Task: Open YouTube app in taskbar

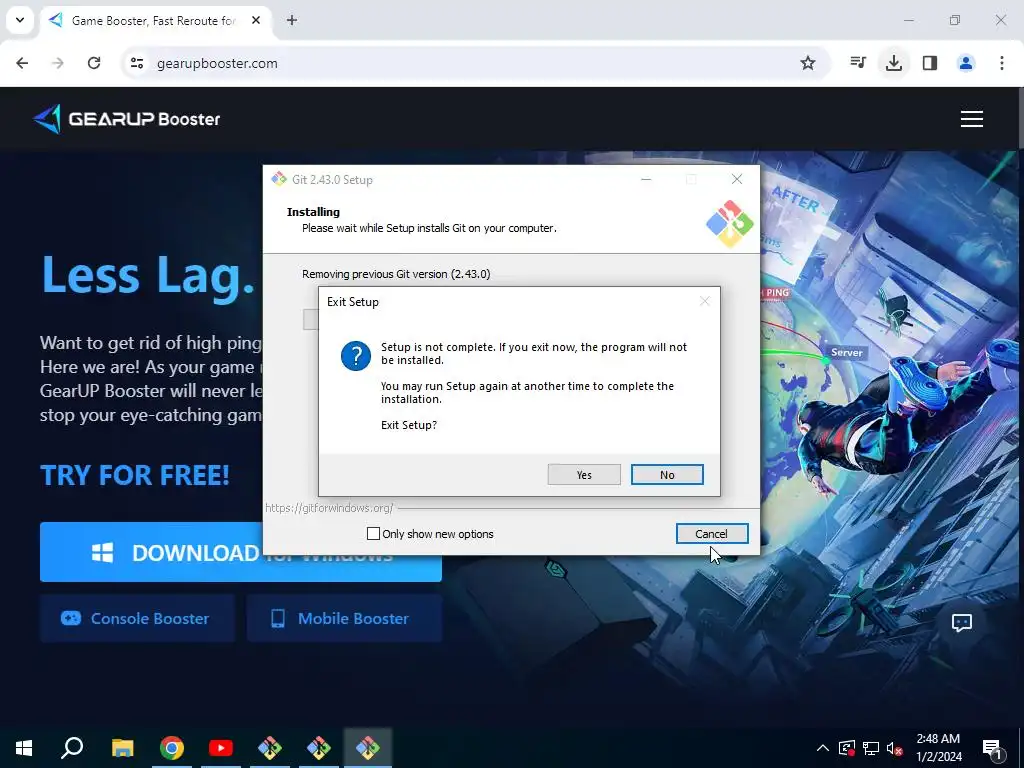Action: click(x=221, y=748)
